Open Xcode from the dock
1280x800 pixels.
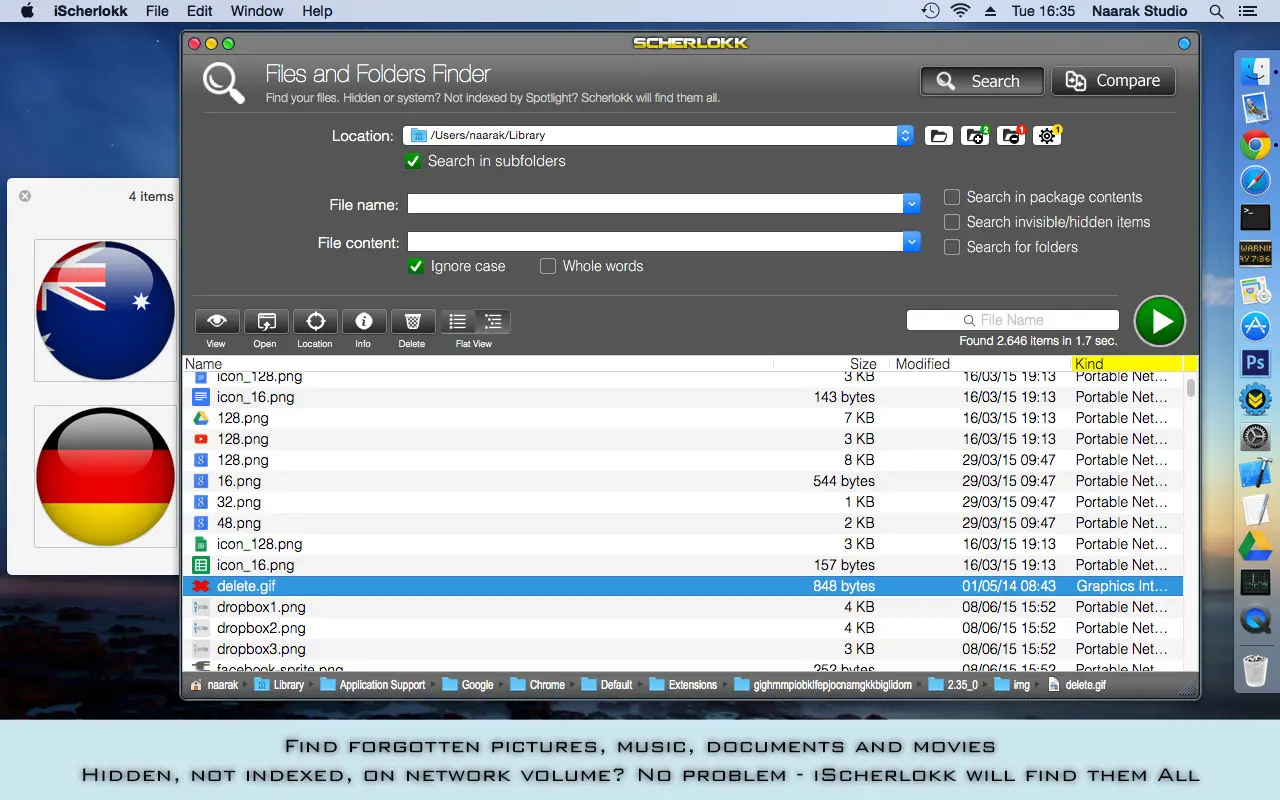[x=1255, y=473]
